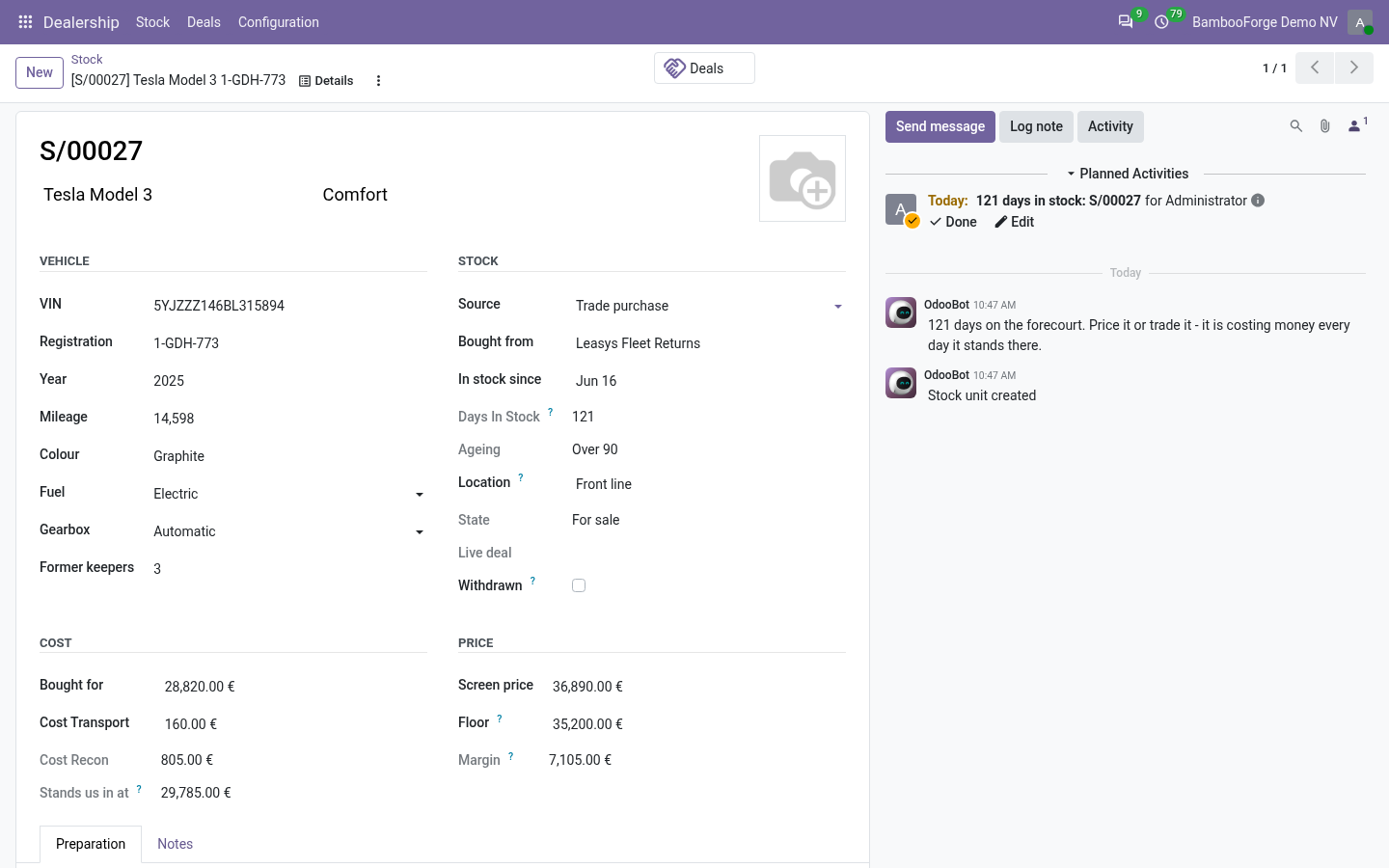Expand the Gearbox dropdown showing Automatic
This screenshot has height=868, width=1389.
point(288,531)
